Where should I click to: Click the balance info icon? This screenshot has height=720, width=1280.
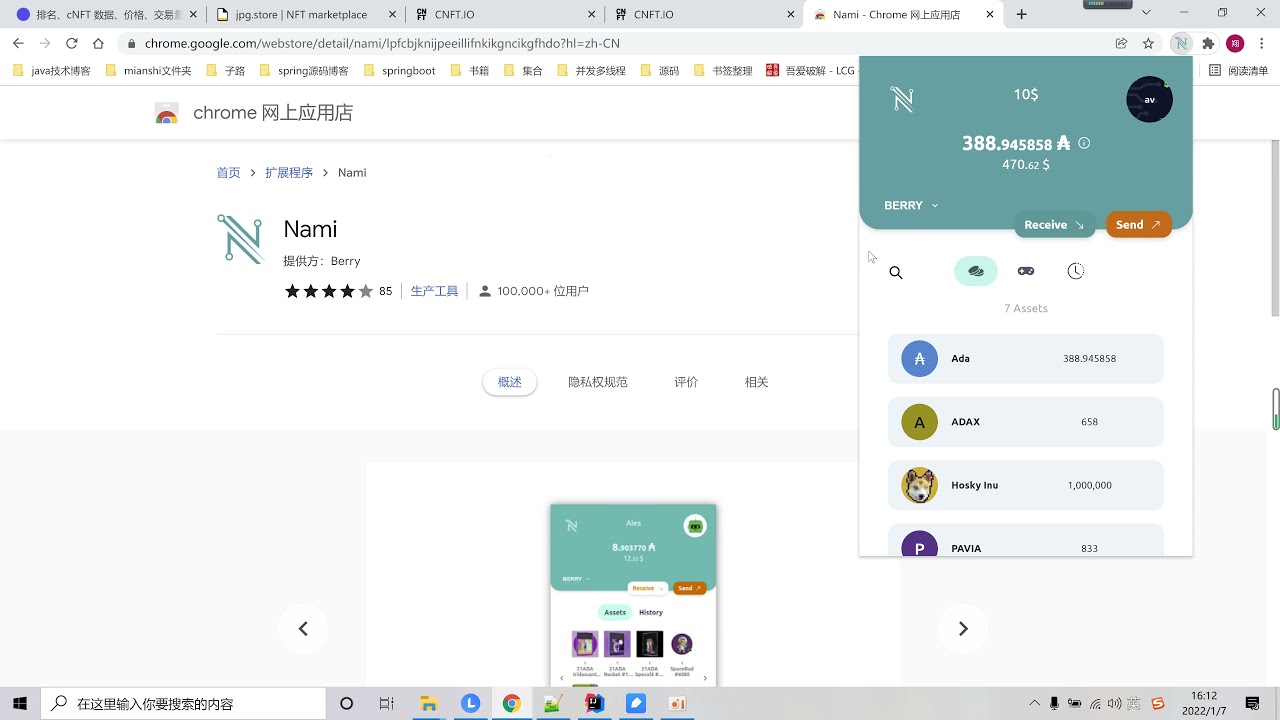tap(1084, 143)
